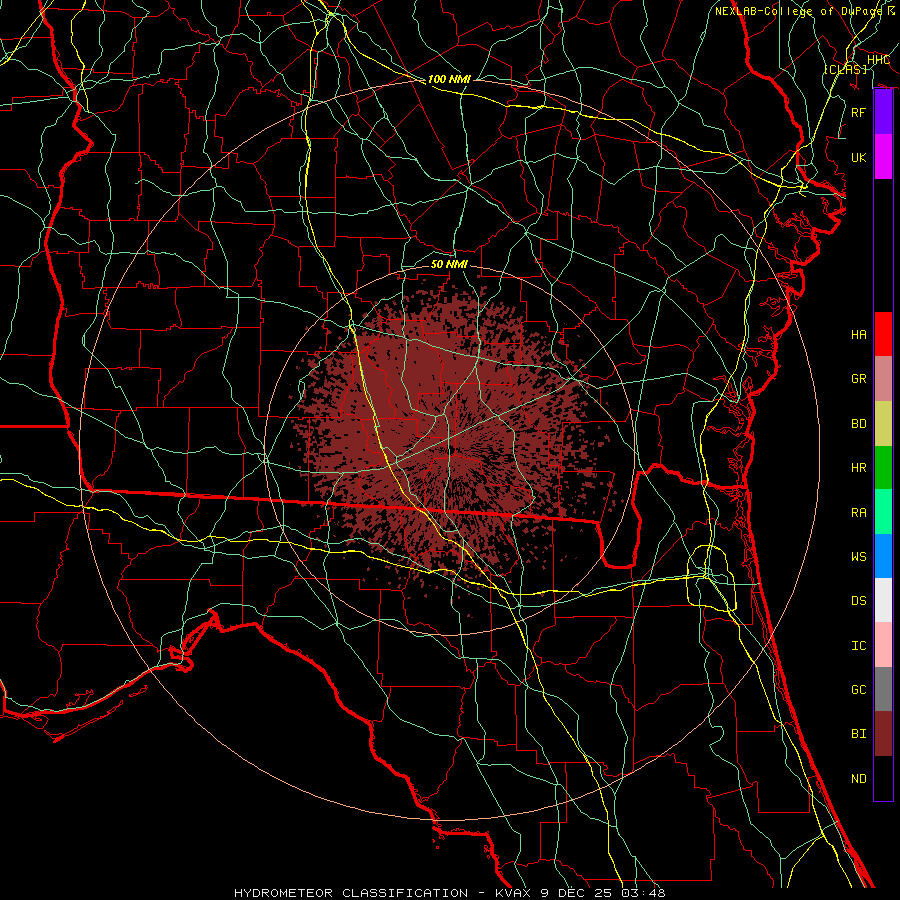Click the GR legend color swatch
900x900 pixels.
point(883,379)
